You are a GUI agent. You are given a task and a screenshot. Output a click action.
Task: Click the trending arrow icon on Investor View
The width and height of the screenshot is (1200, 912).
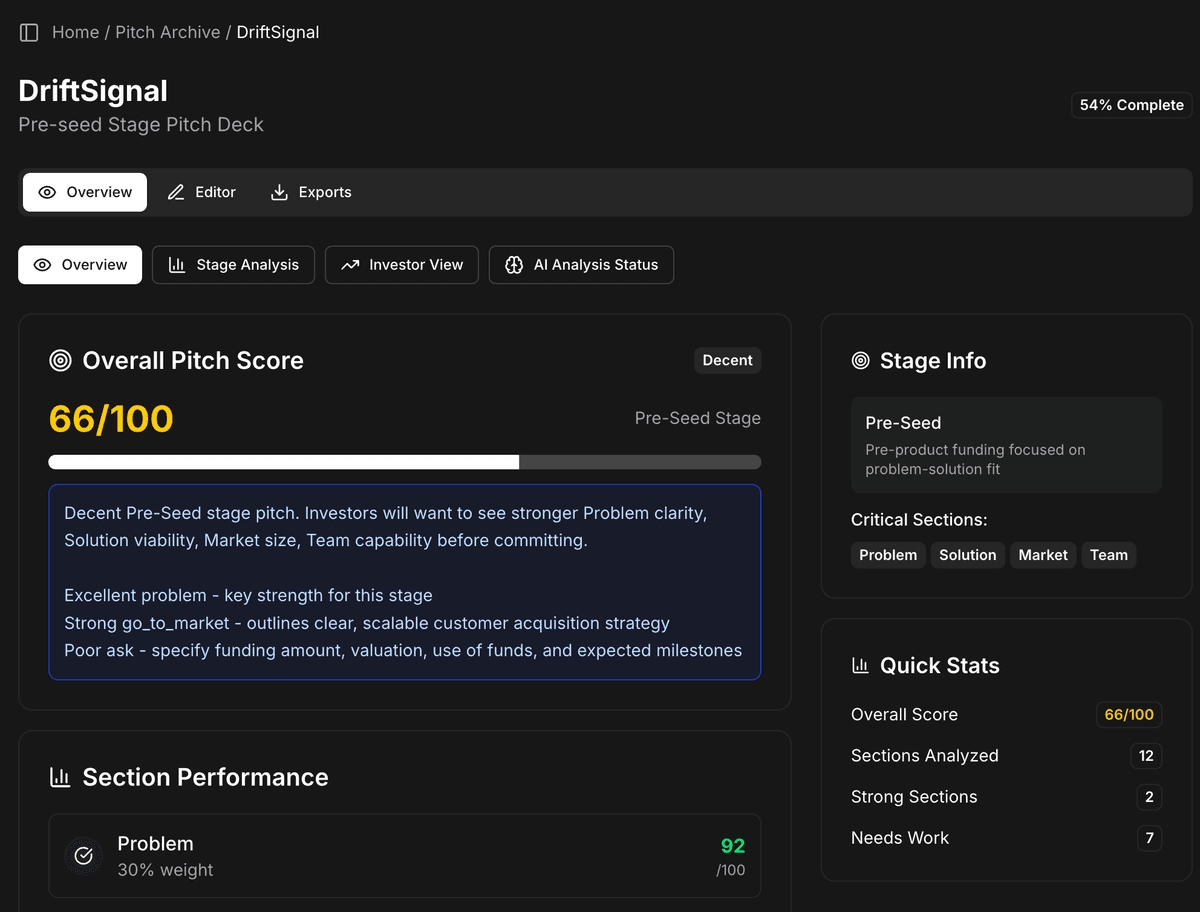pos(349,264)
